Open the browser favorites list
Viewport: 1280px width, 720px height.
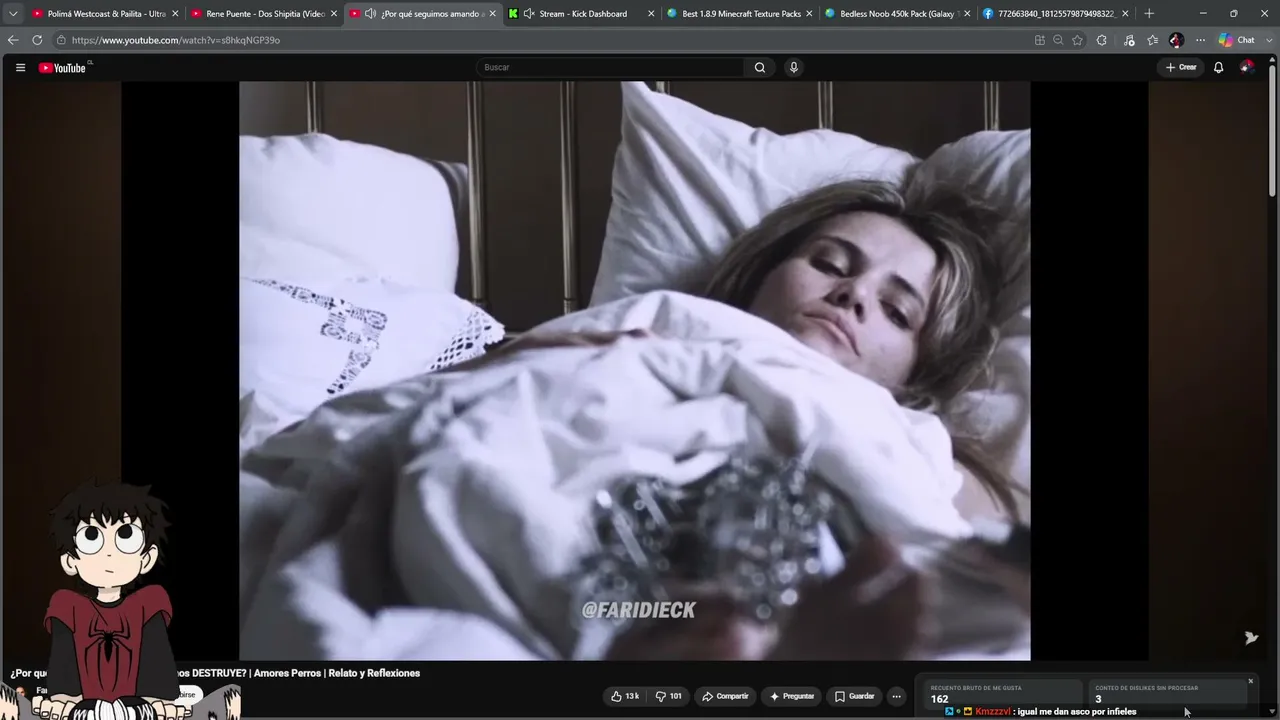(x=1152, y=40)
